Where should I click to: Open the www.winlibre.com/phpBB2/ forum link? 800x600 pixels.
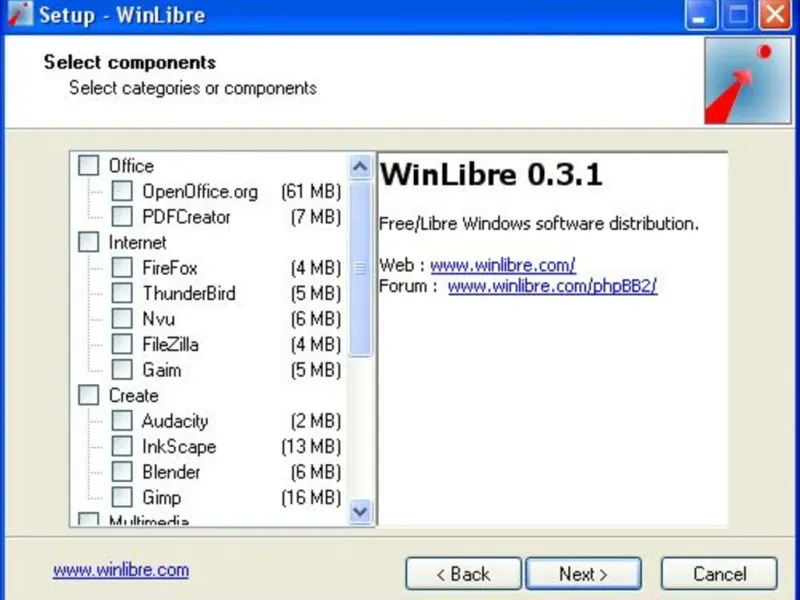coord(552,286)
